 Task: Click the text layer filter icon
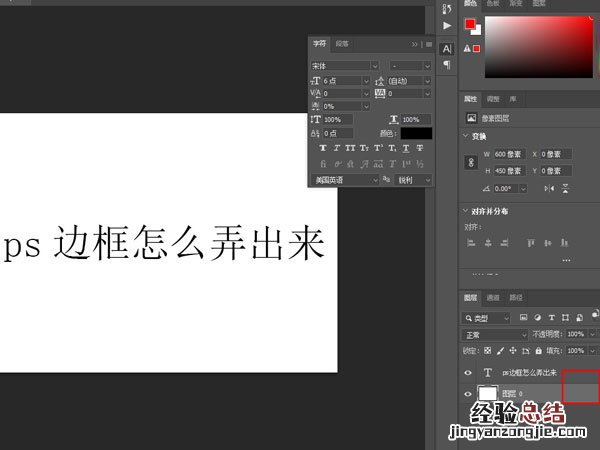(551, 317)
